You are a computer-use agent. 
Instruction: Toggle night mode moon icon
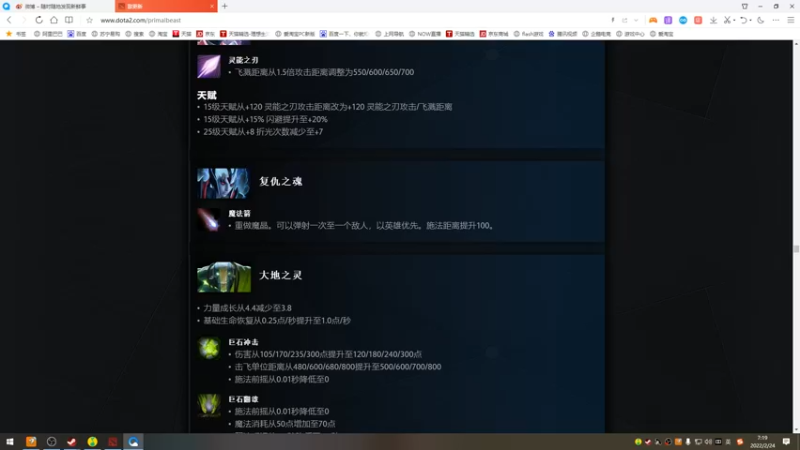(x=761, y=20)
